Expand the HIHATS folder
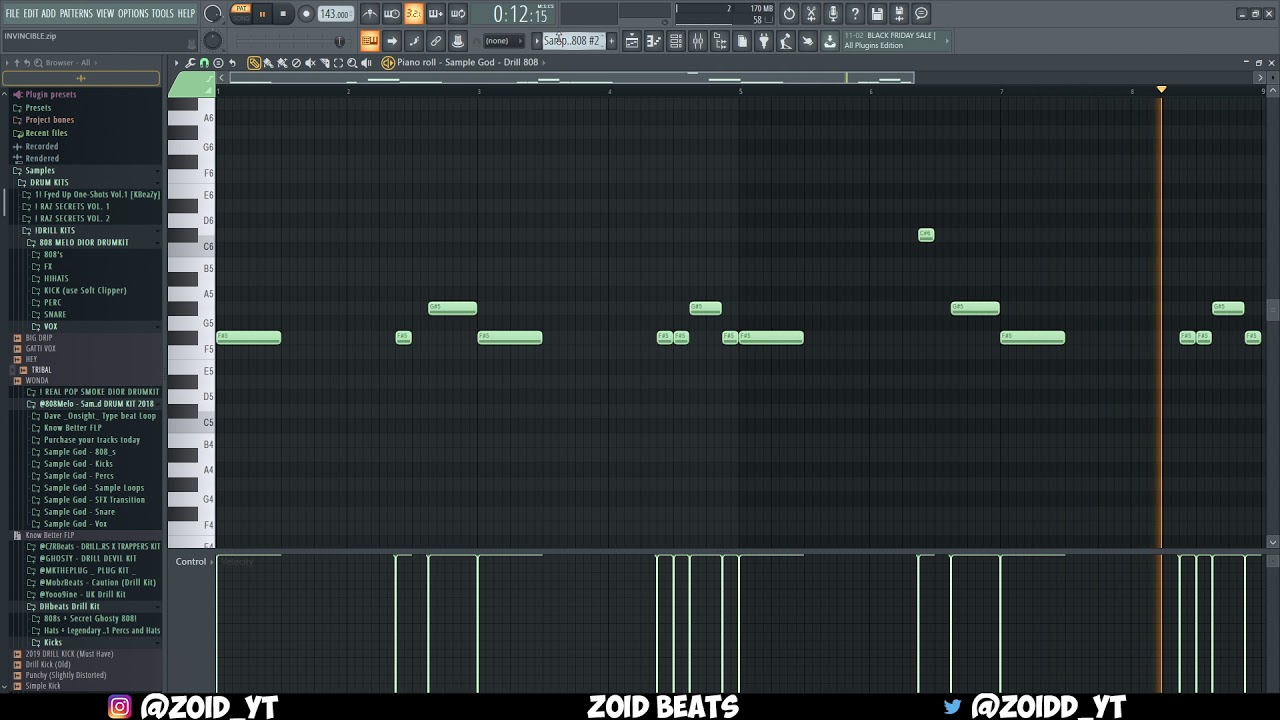Image resolution: width=1280 pixels, height=720 pixels. [56, 279]
